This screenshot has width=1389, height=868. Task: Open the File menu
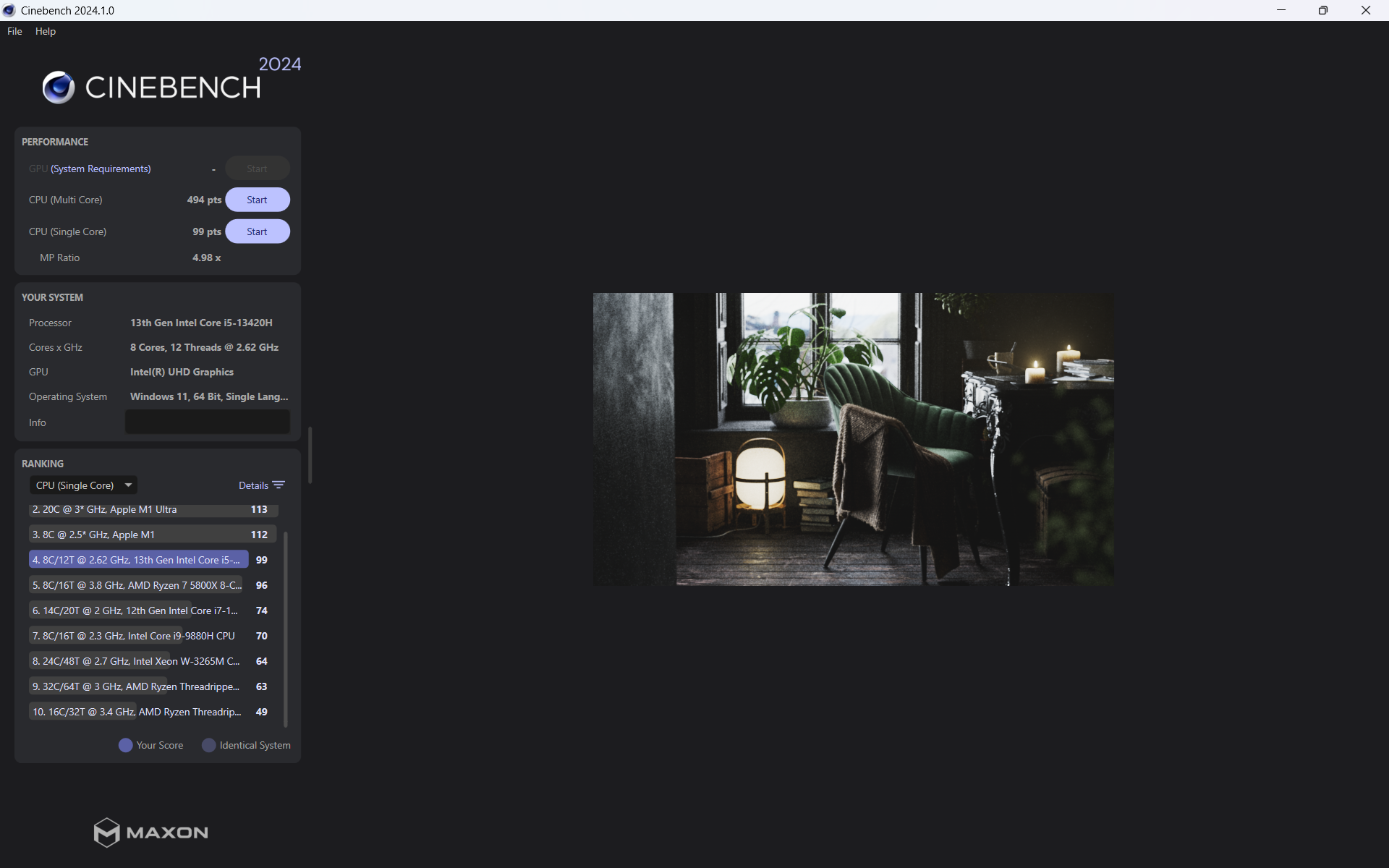click(x=14, y=31)
